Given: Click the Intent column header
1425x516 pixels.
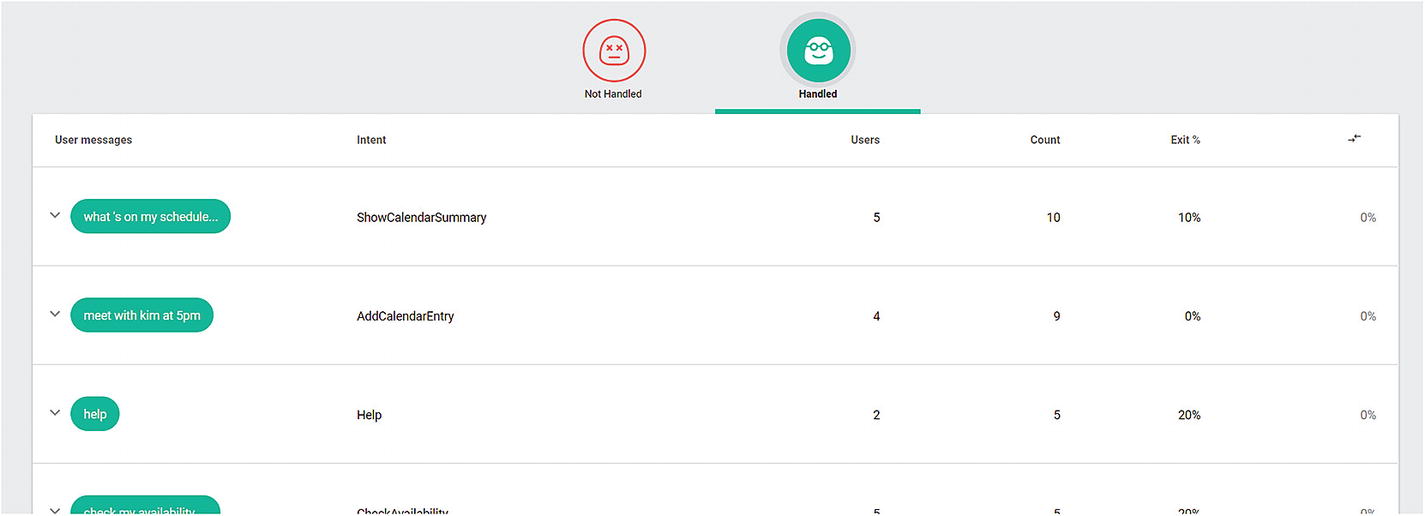Looking at the screenshot, I should 371,140.
